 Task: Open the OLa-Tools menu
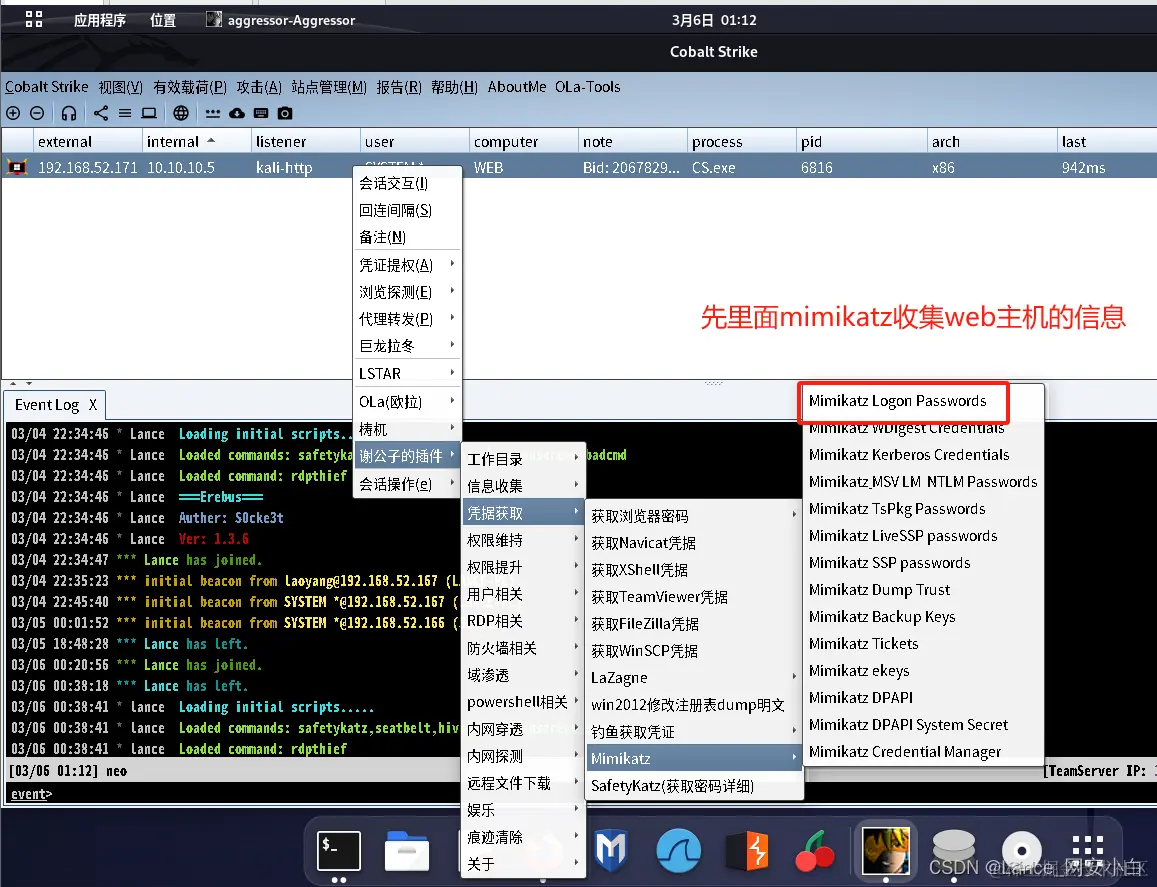tap(587, 86)
